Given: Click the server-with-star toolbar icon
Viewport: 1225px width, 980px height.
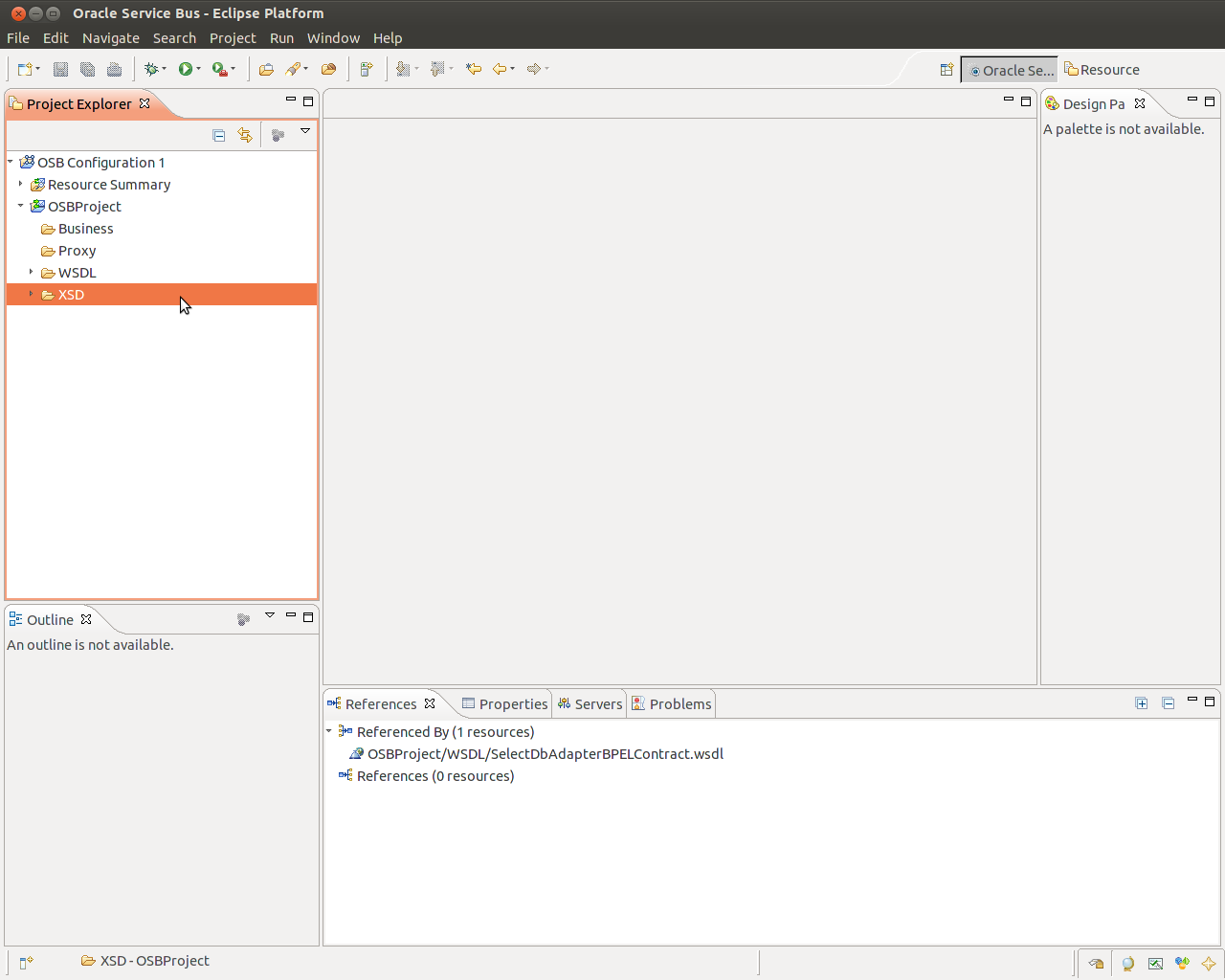Looking at the screenshot, I should coord(366,69).
